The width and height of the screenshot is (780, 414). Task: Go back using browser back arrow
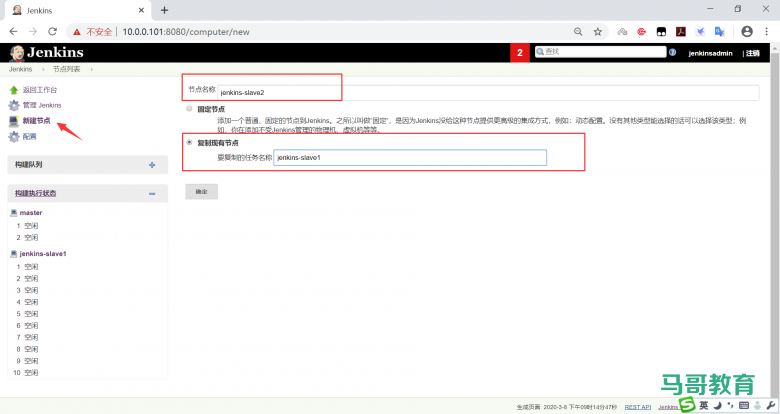[x=13, y=31]
